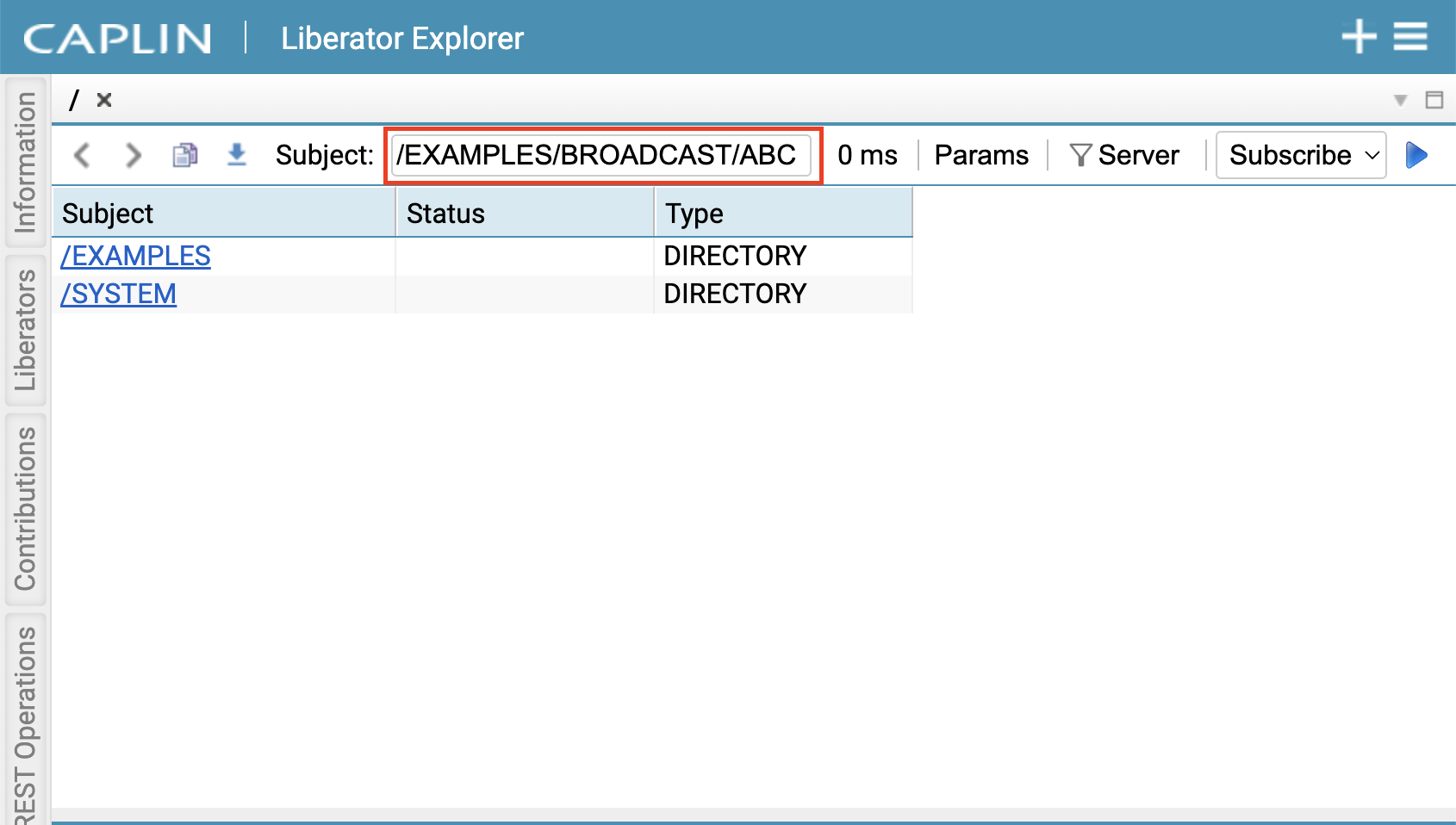The image size is (1456, 825).
Task: Click the Server filter funnel icon
Action: click(x=1080, y=155)
